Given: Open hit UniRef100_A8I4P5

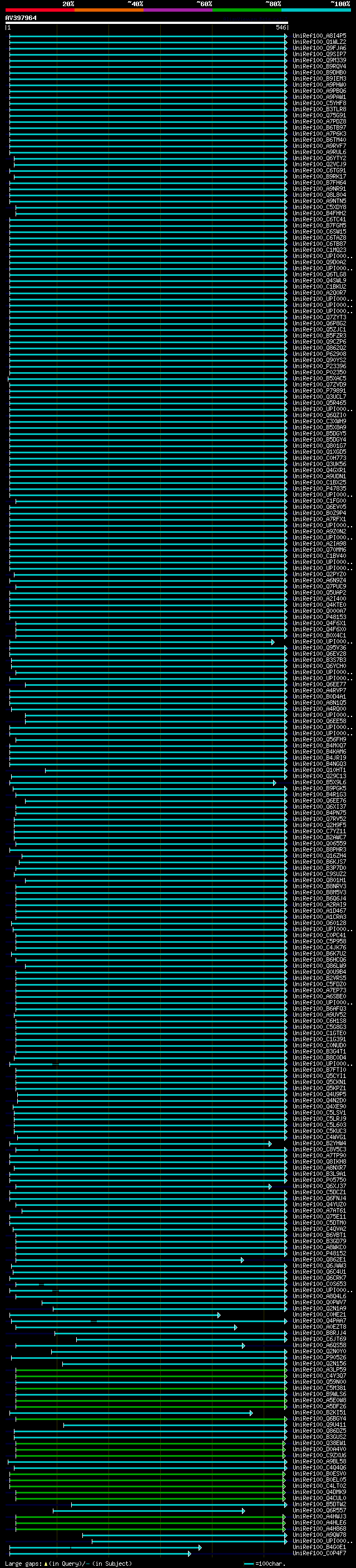Looking at the screenshot, I should [x=319, y=36].
